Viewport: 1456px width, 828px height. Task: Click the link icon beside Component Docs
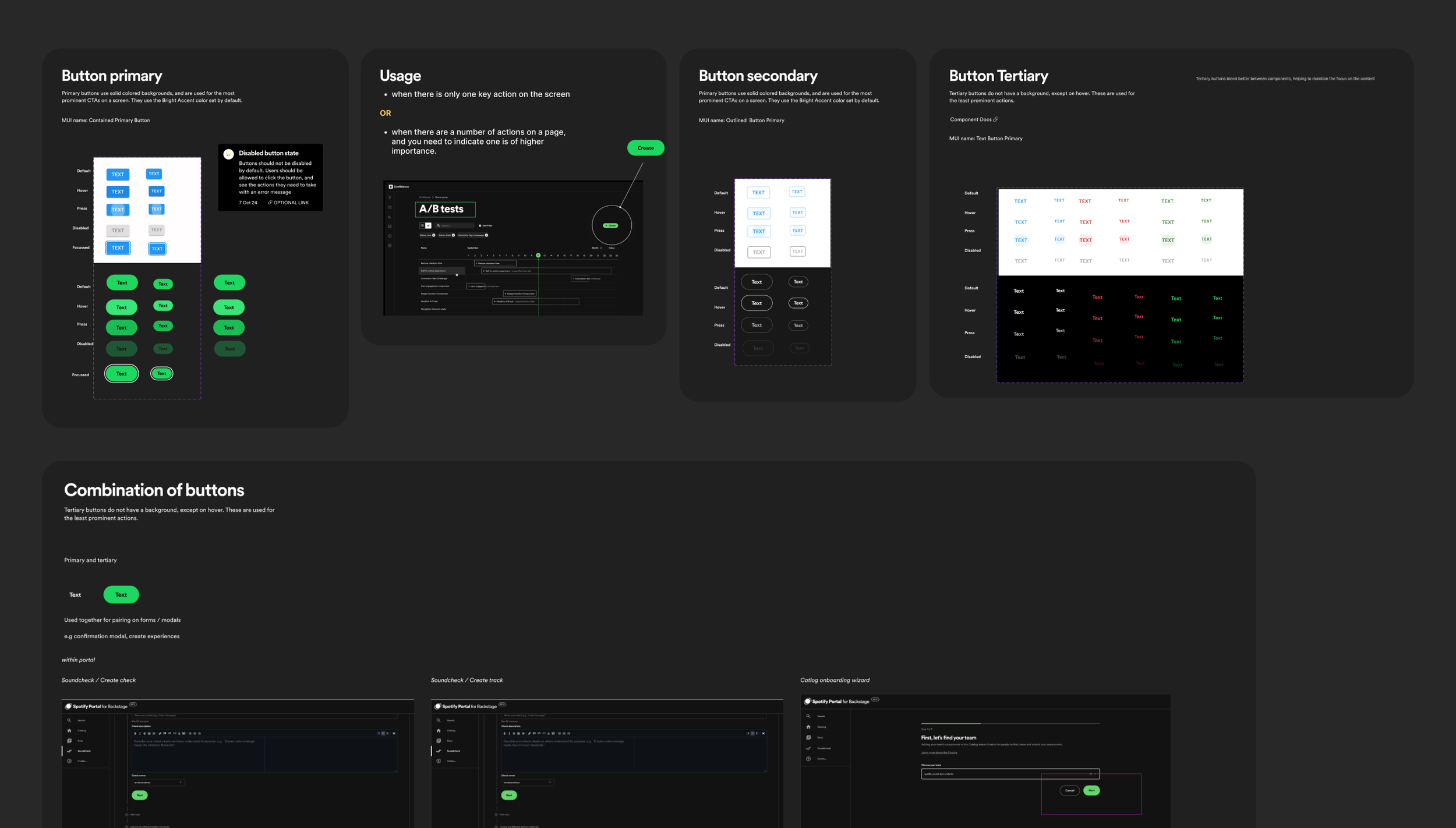point(996,119)
